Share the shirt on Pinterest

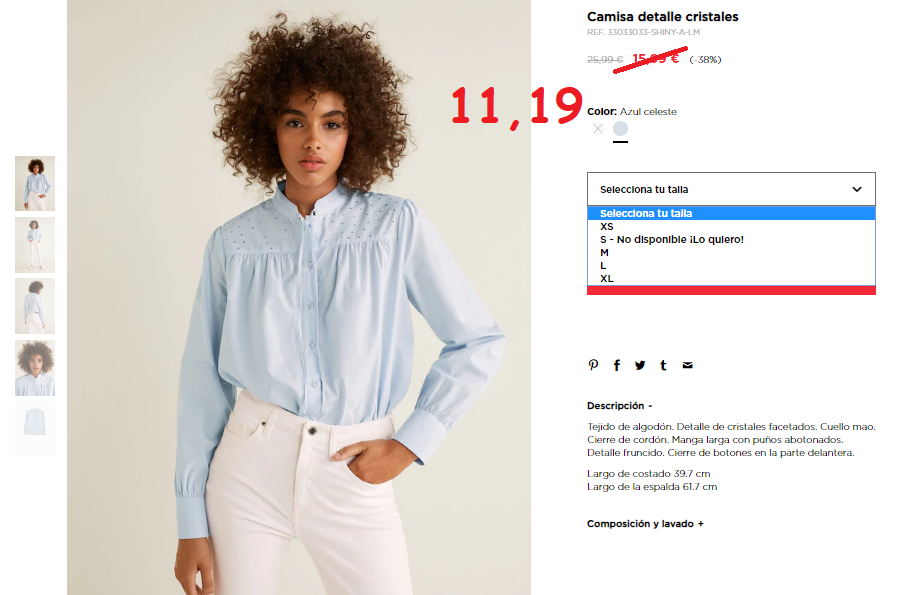pos(593,365)
